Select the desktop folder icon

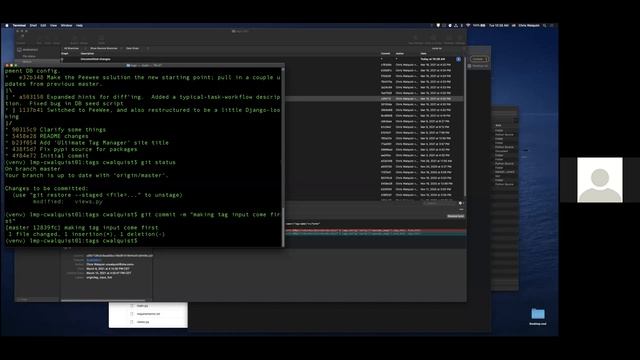[x=538, y=314]
